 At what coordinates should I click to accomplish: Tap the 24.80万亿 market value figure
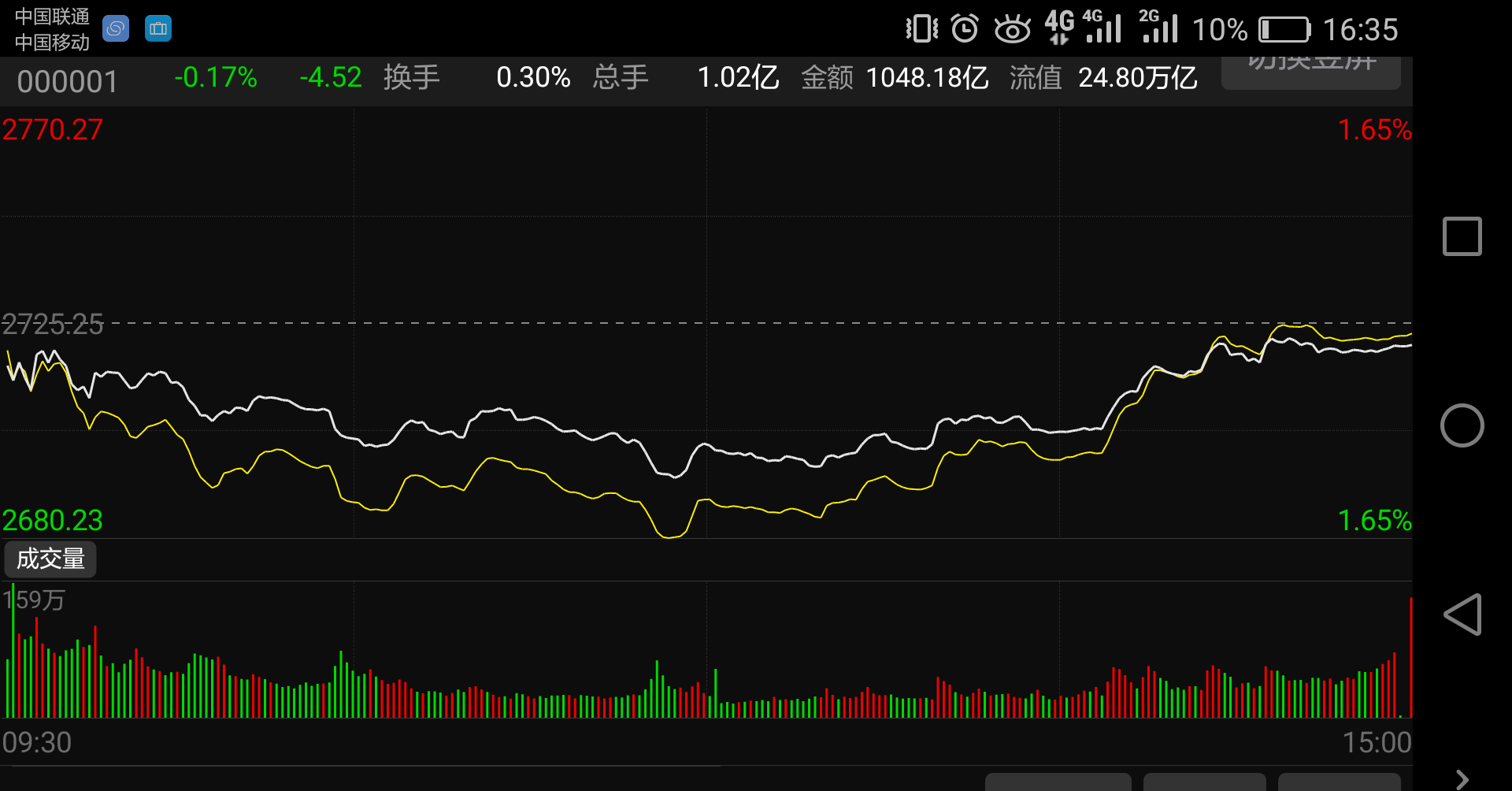click(x=1137, y=77)
